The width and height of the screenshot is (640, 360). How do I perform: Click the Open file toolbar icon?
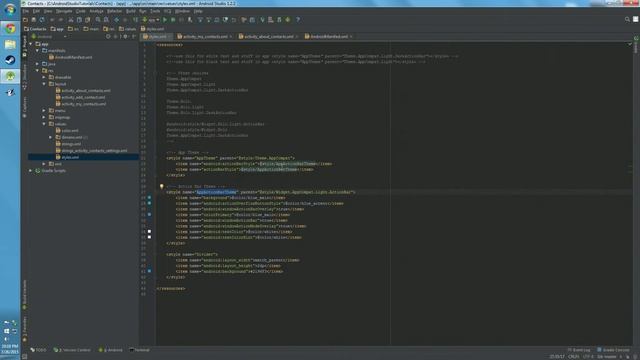[25, 20]
